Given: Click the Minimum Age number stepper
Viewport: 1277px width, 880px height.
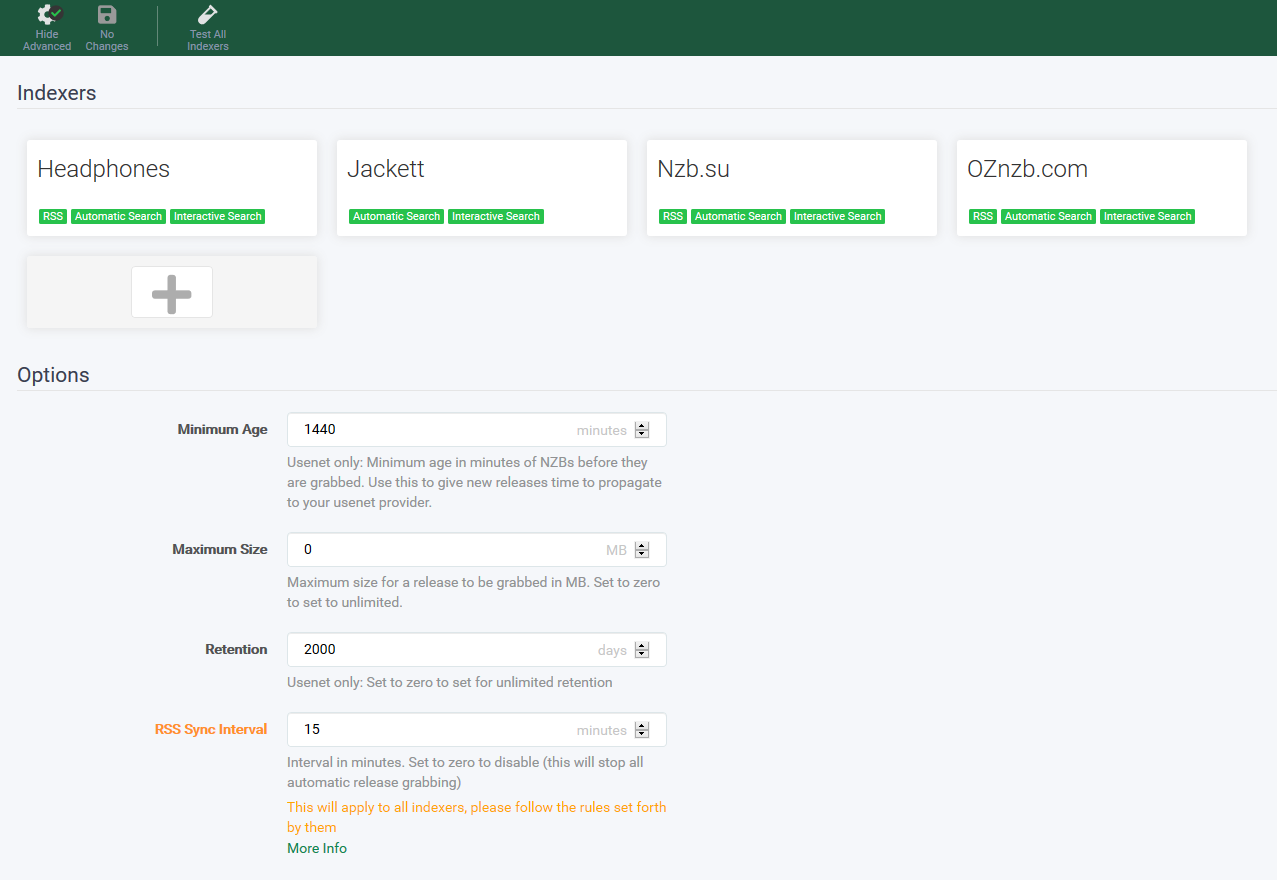Looking at the screenshot, I should (x=642, y=430).
